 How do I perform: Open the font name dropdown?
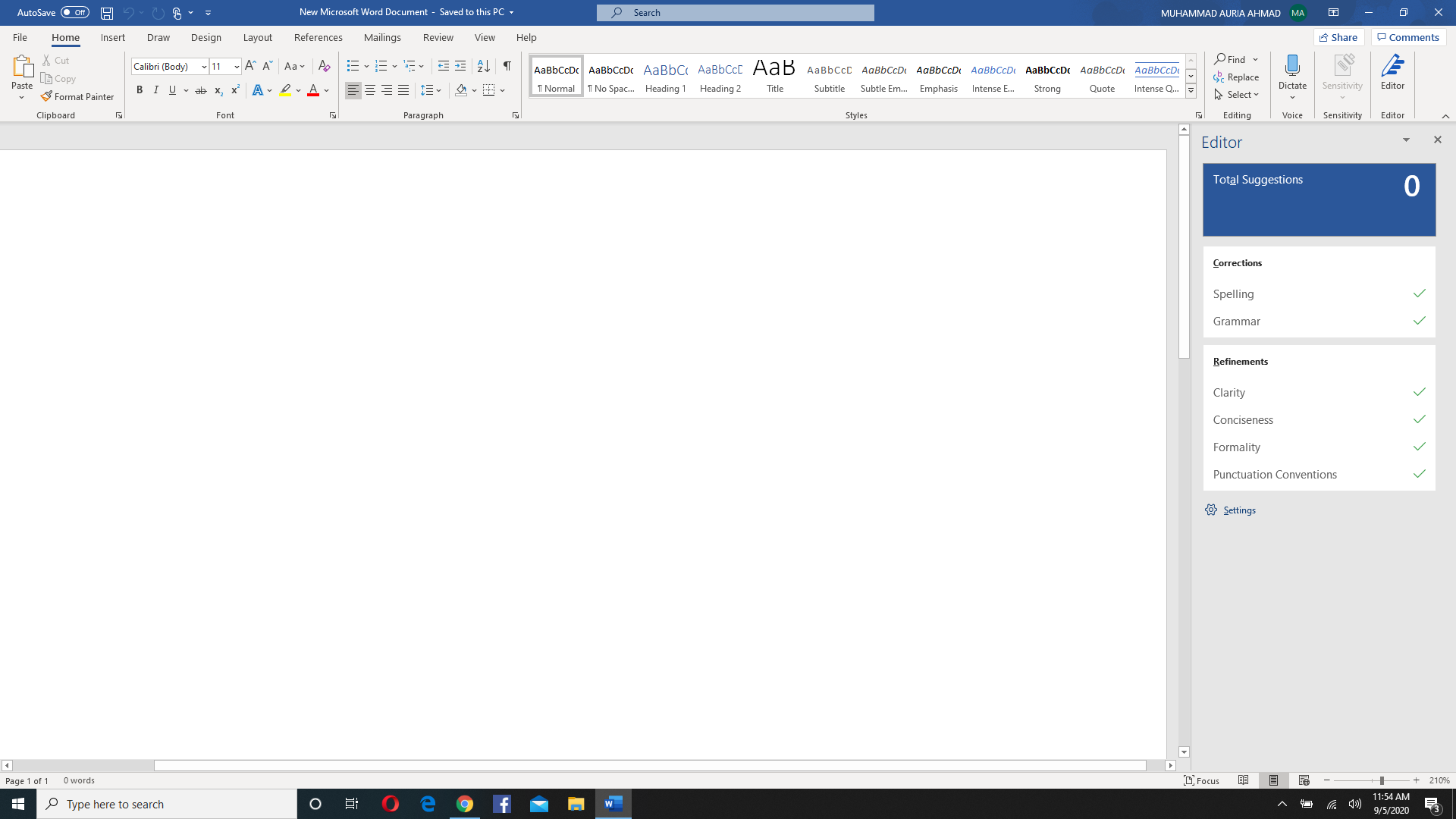click(x=204, y=67)
